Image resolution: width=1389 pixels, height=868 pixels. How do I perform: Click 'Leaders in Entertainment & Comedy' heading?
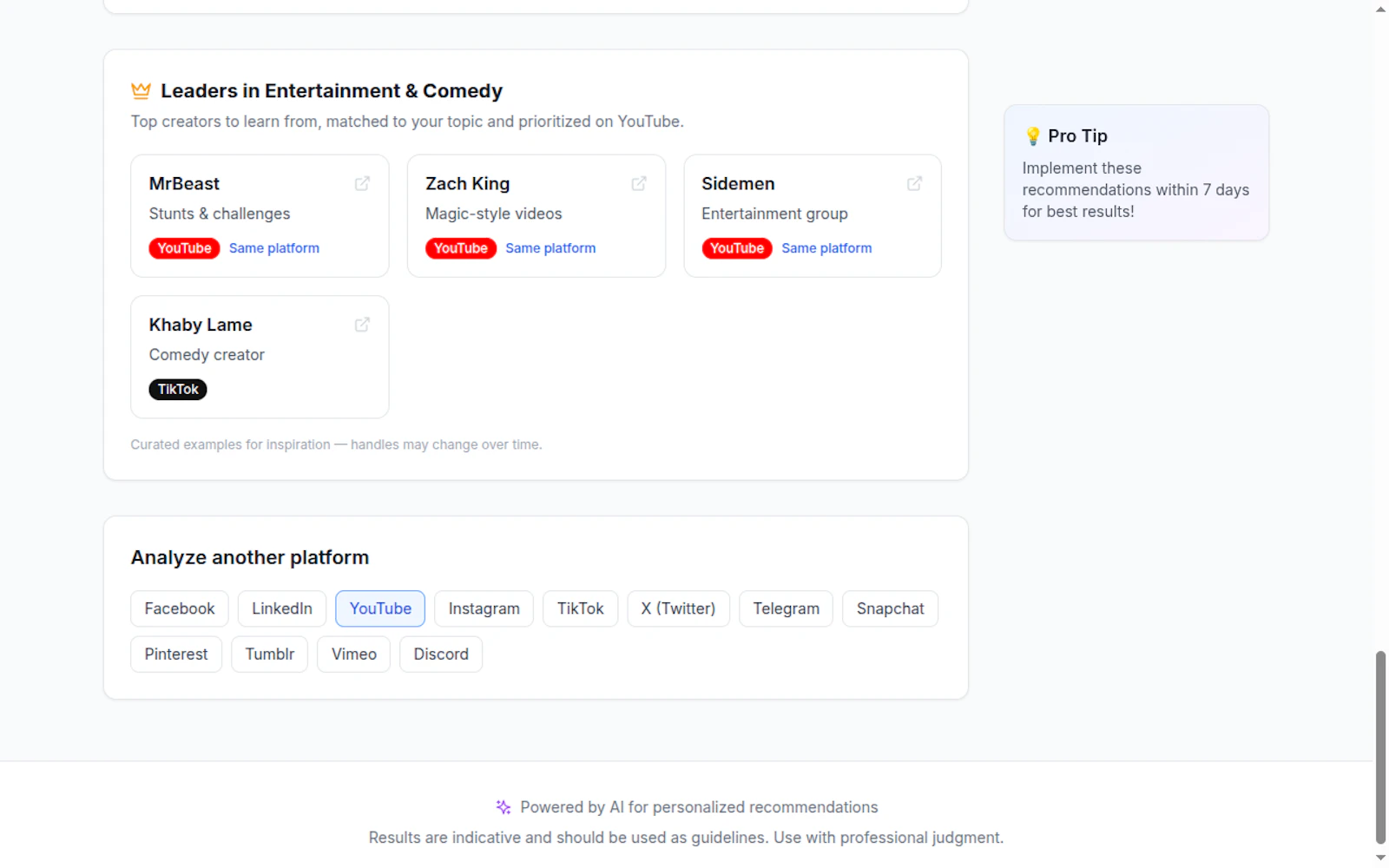[x=332, y=91]
